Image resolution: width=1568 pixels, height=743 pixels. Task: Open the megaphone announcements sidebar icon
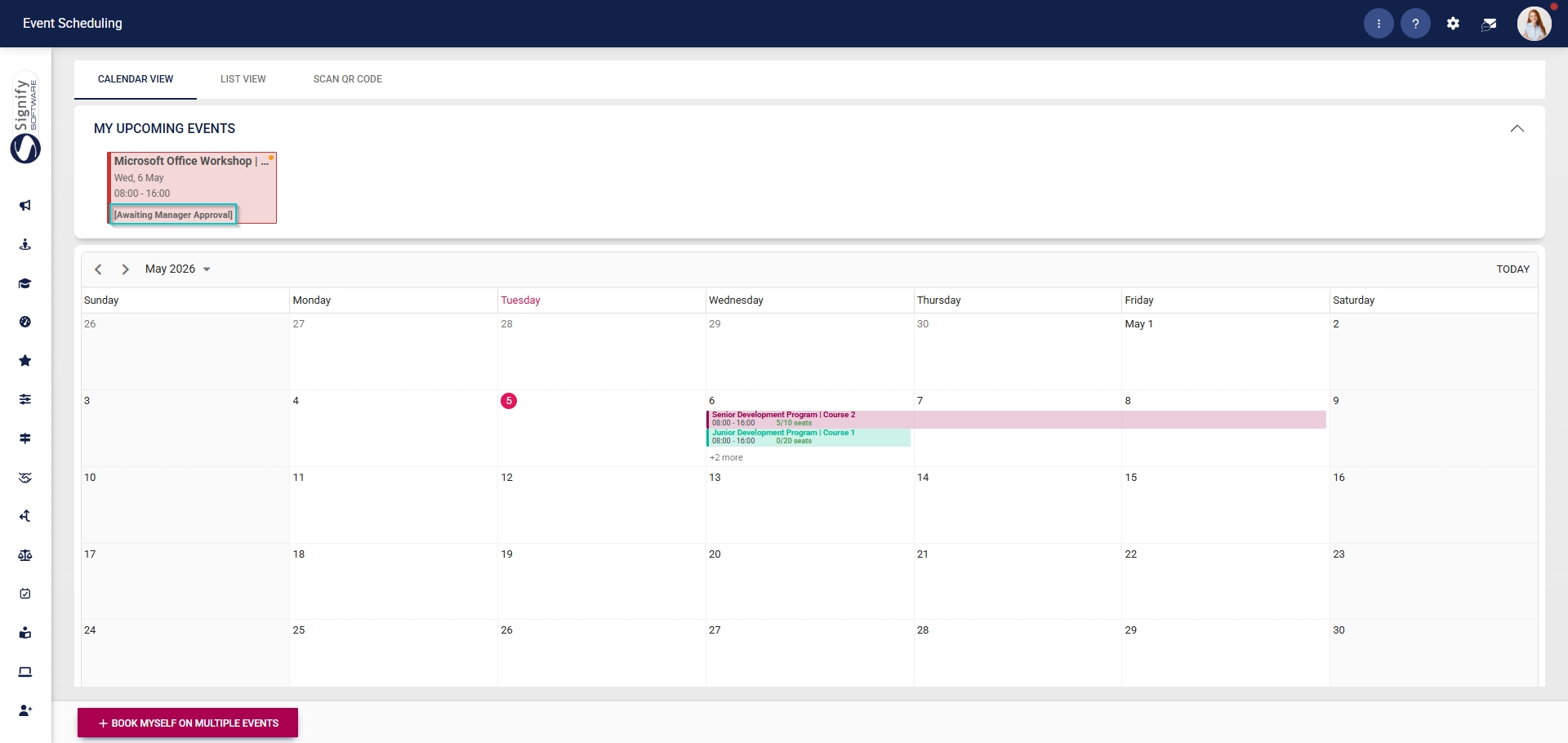click(x=25, y=206)
